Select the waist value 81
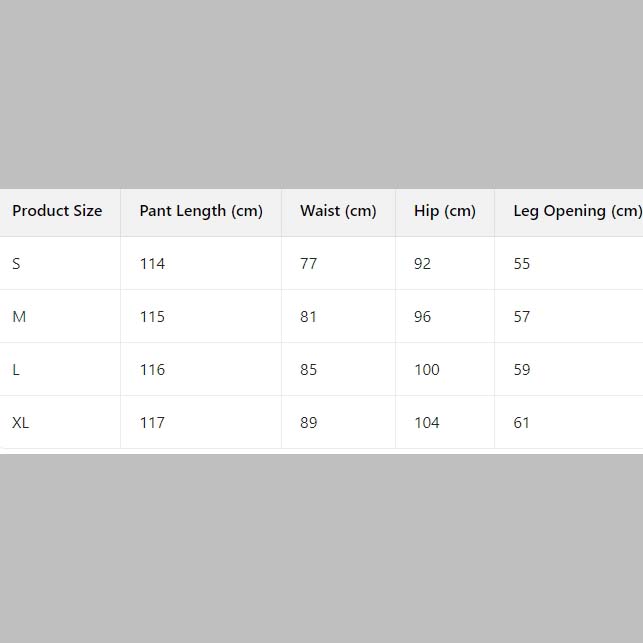The image size is (643, 643). 308,317
